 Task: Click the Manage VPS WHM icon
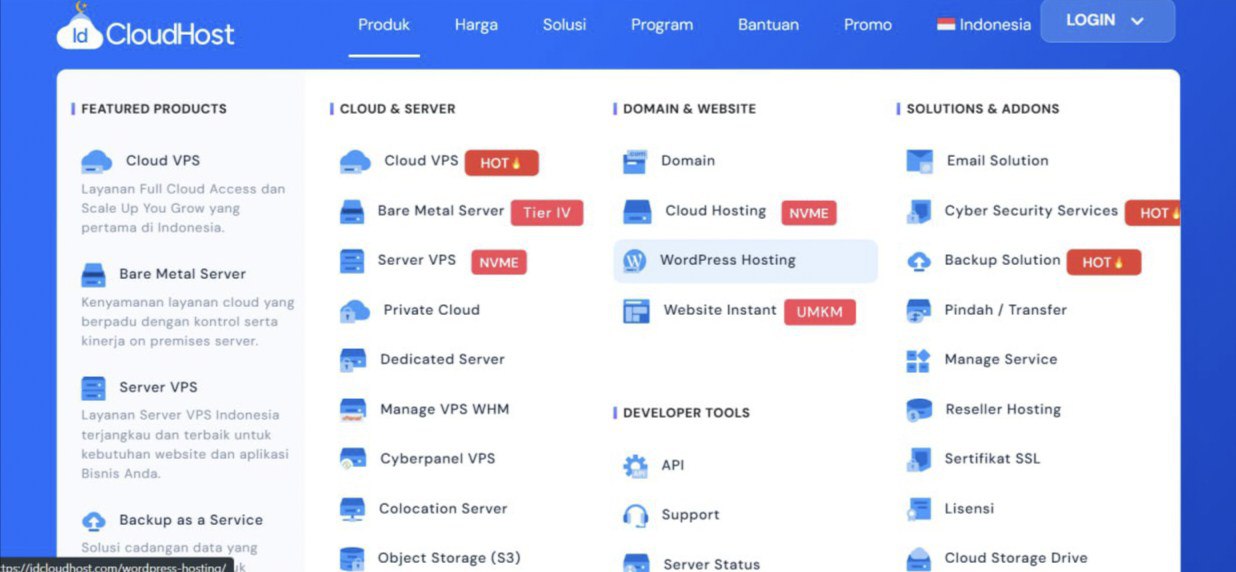pos(353,410)
